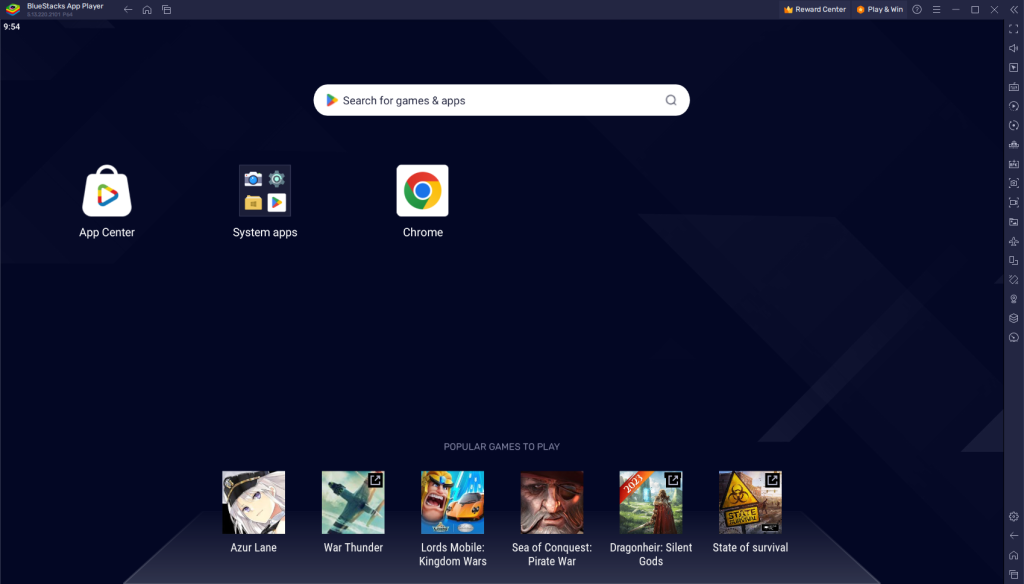Go to home using top bar icon
Viewport: 1024px width, 584px height.
[147, 9]
